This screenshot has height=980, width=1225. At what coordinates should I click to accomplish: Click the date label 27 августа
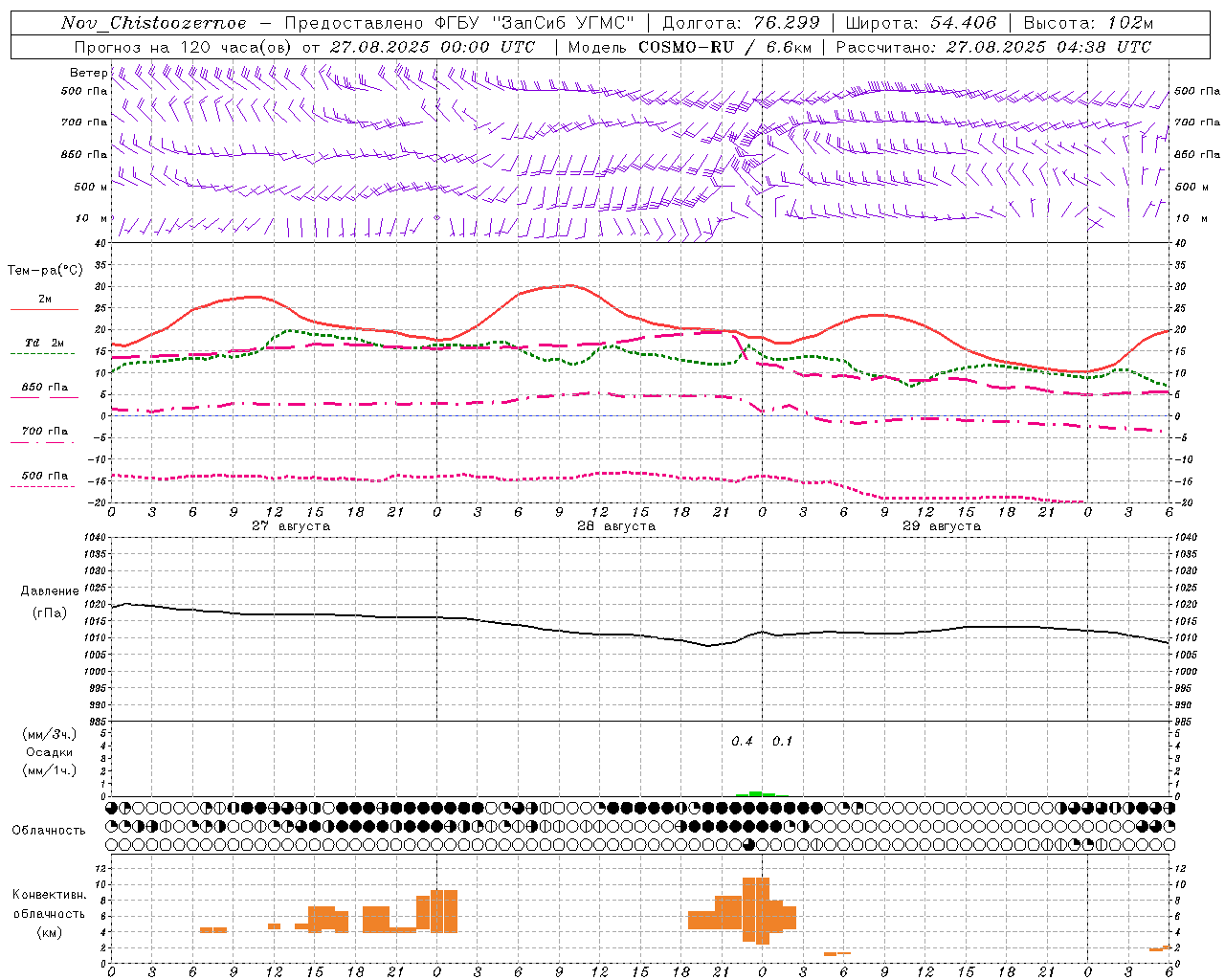(291, 526)
